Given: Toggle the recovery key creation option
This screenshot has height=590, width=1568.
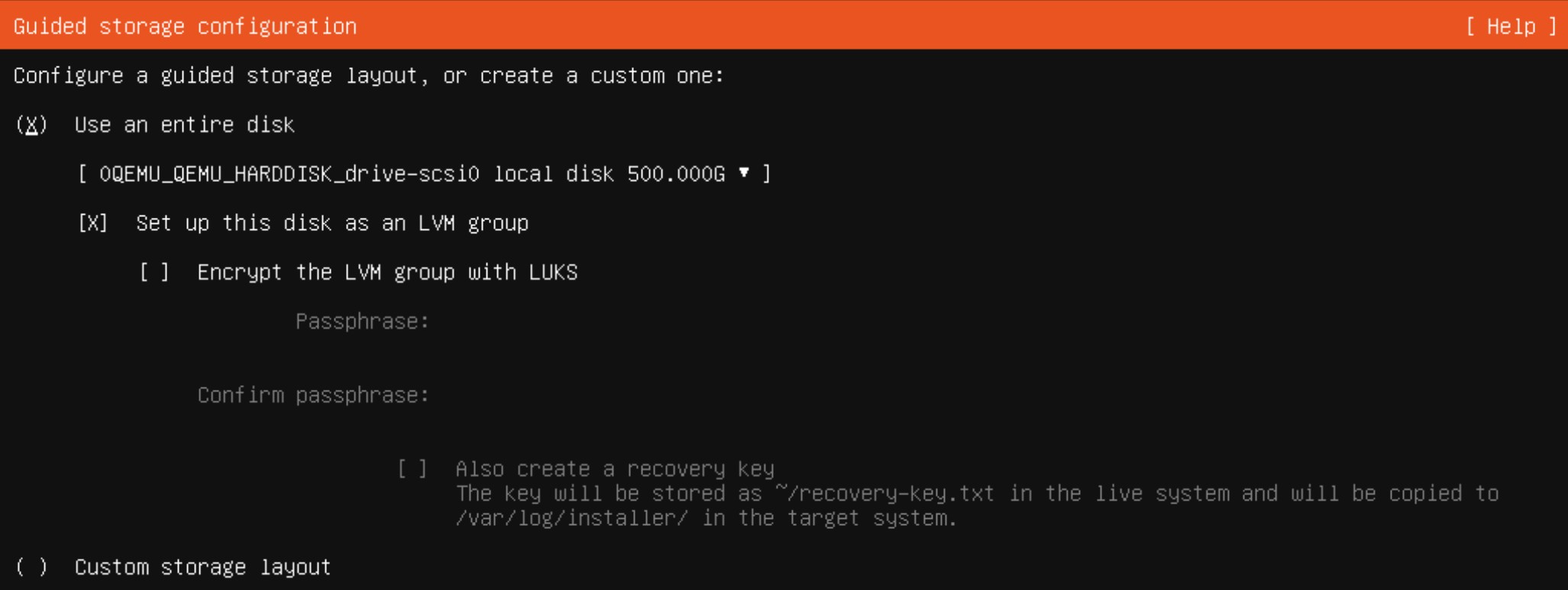Looking at the screenshot, I should (x=413, y=468).
